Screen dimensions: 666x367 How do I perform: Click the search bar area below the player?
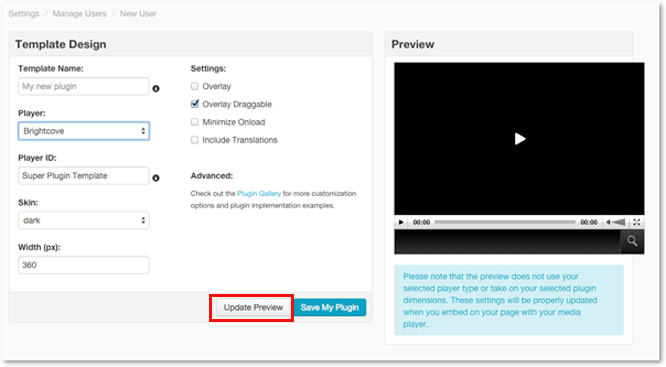click(508, 242)
